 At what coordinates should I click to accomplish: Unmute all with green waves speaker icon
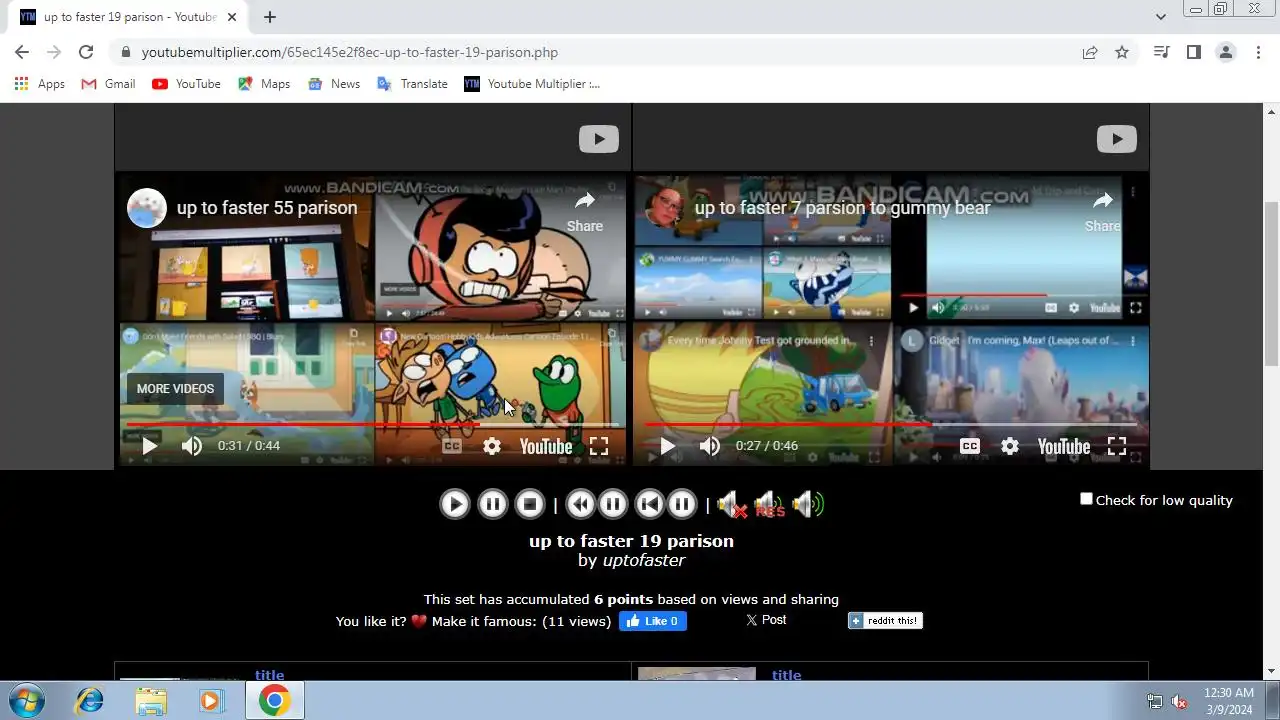(x=808, y=504)
